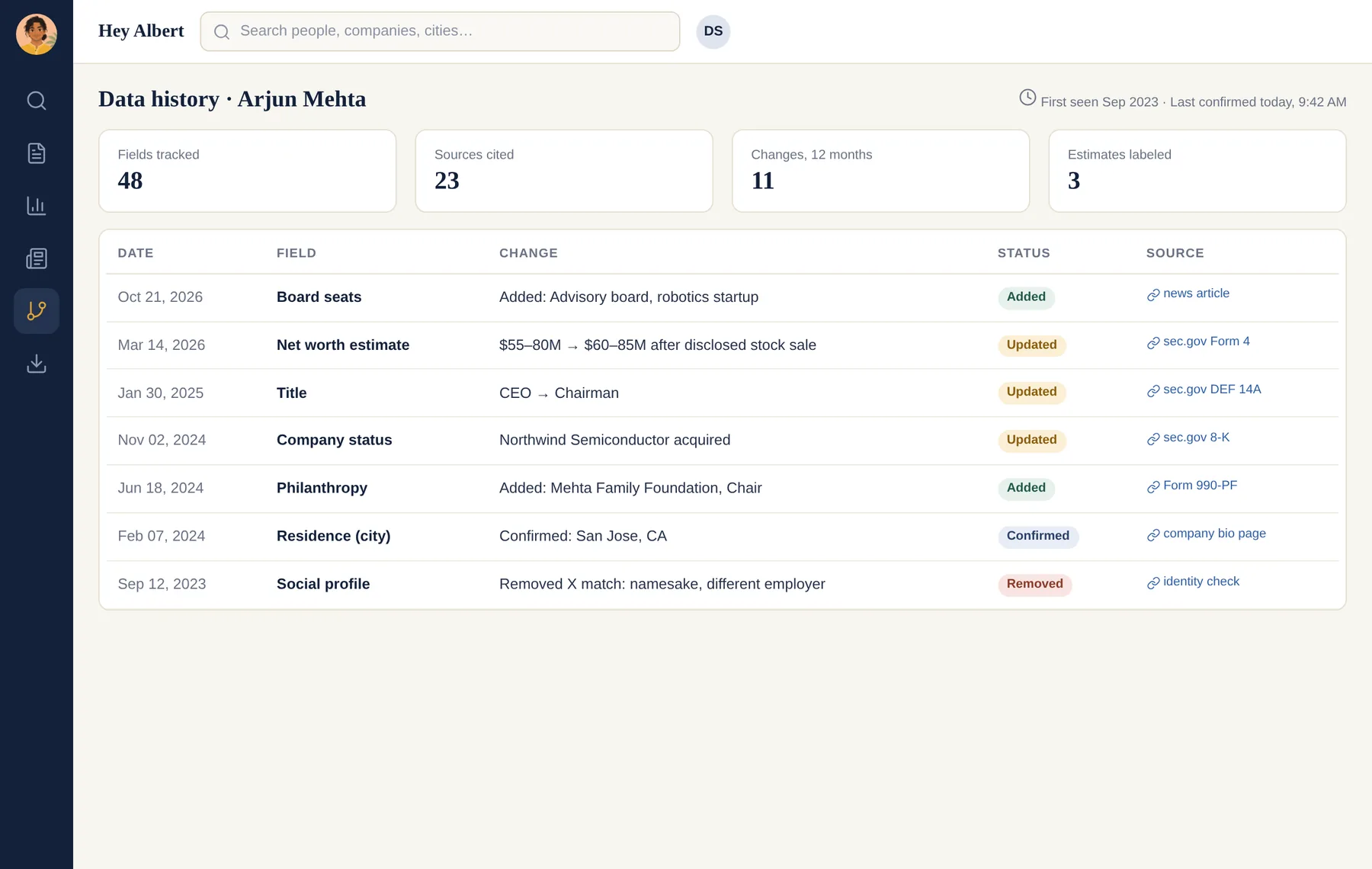Viewport: 1372px width, 869px height.
Task: Click the Sources cited card
Action: [x=564, y=171]
